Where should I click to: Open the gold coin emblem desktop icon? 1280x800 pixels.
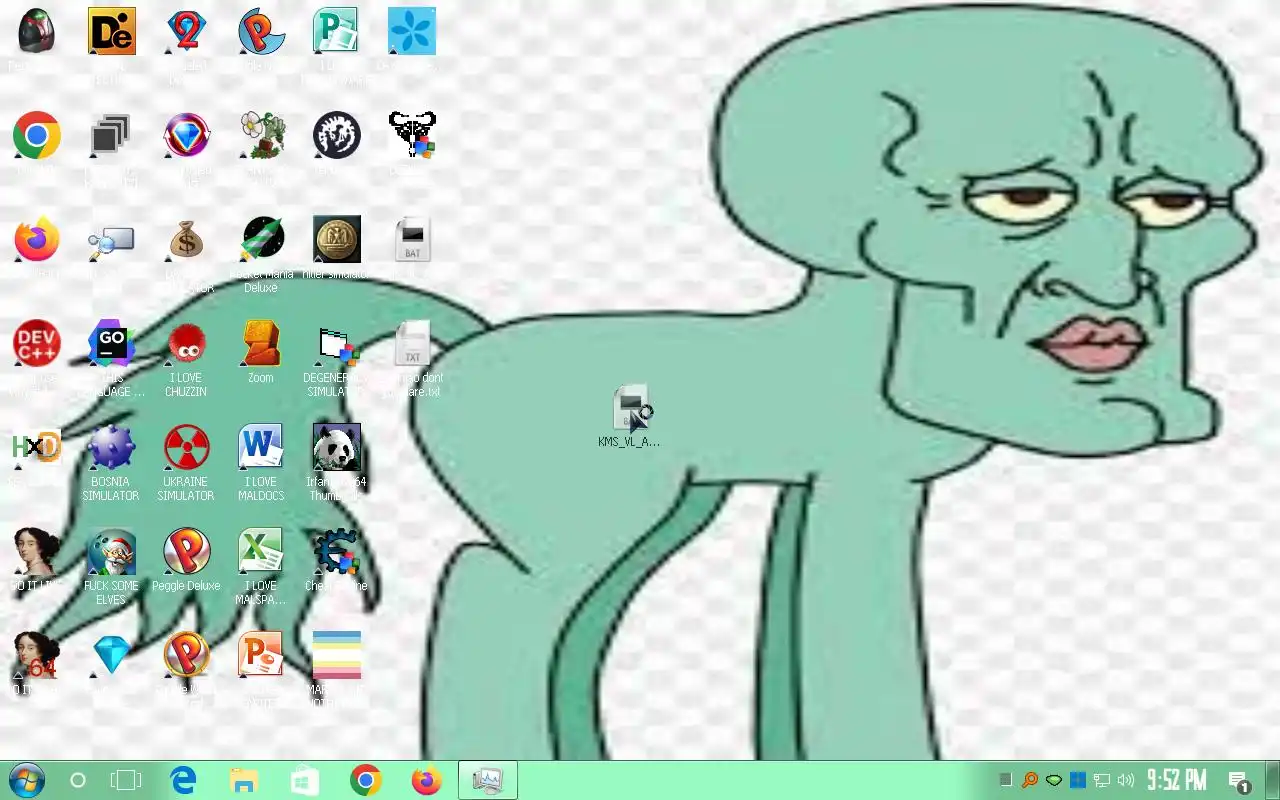pos(336,240)
